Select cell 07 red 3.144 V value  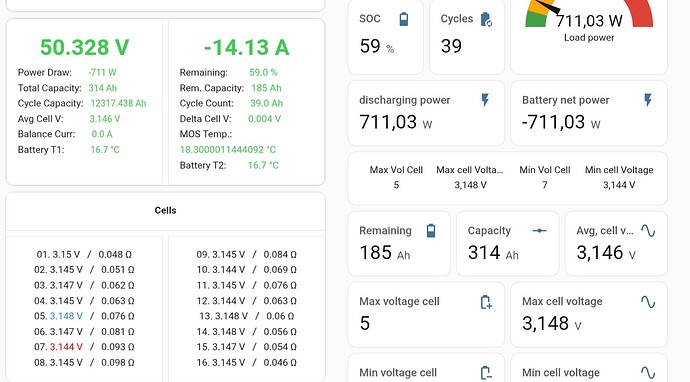pyautogui.click(x=66, y=347)
